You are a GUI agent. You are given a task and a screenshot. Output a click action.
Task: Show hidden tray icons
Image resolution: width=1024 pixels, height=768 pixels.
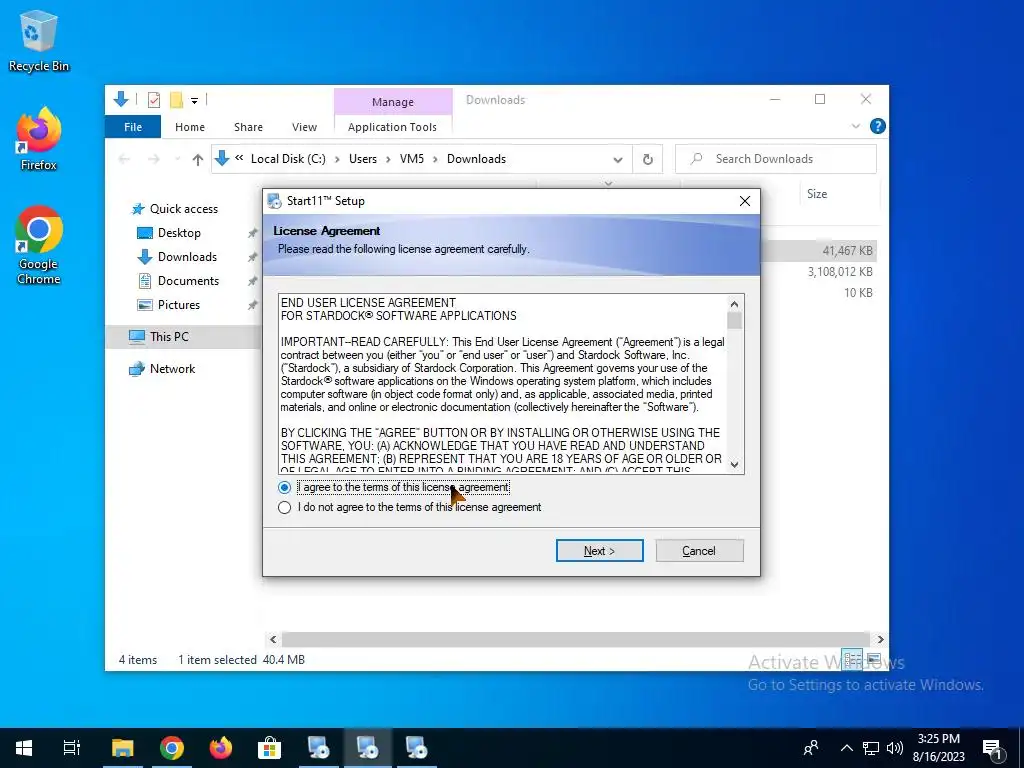pos(846,748)
